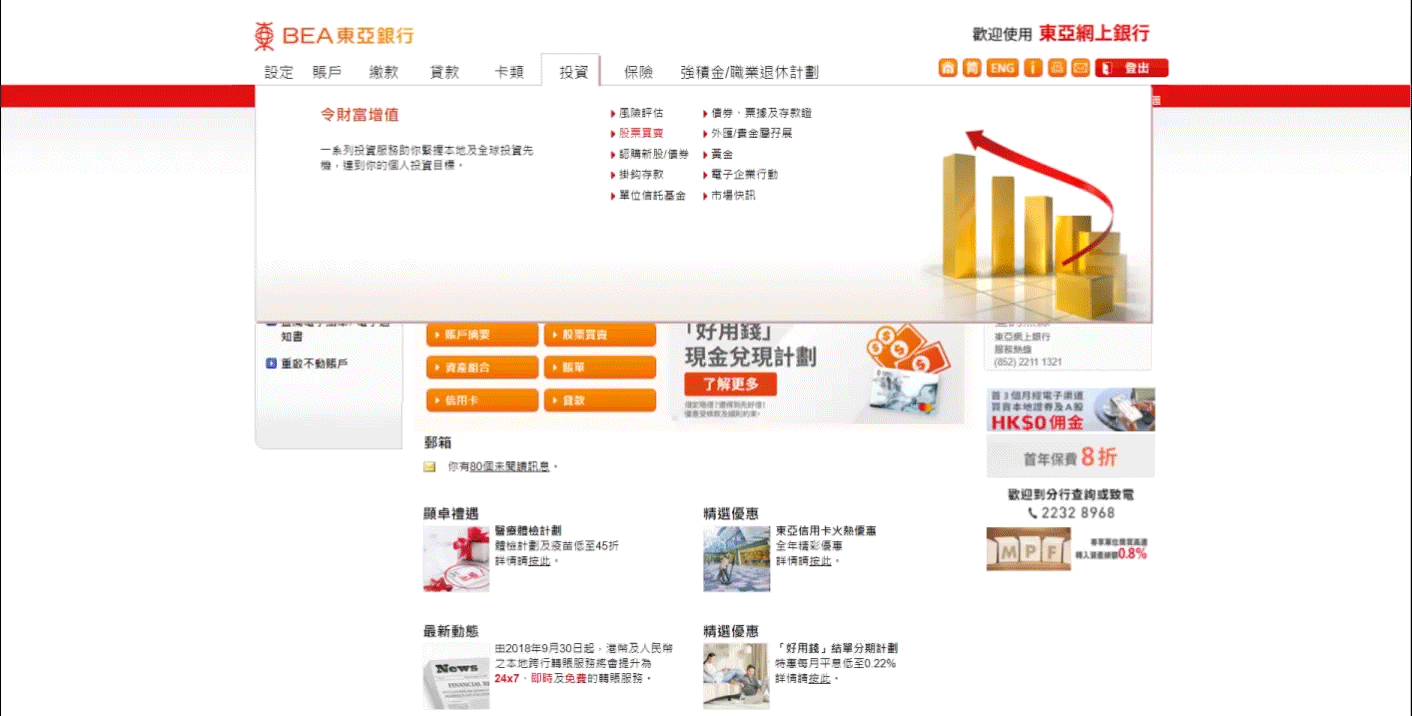Click 按此 under 醫療體檢計劃
Viewport: 1412px width, 716px height.
(540, 561)
